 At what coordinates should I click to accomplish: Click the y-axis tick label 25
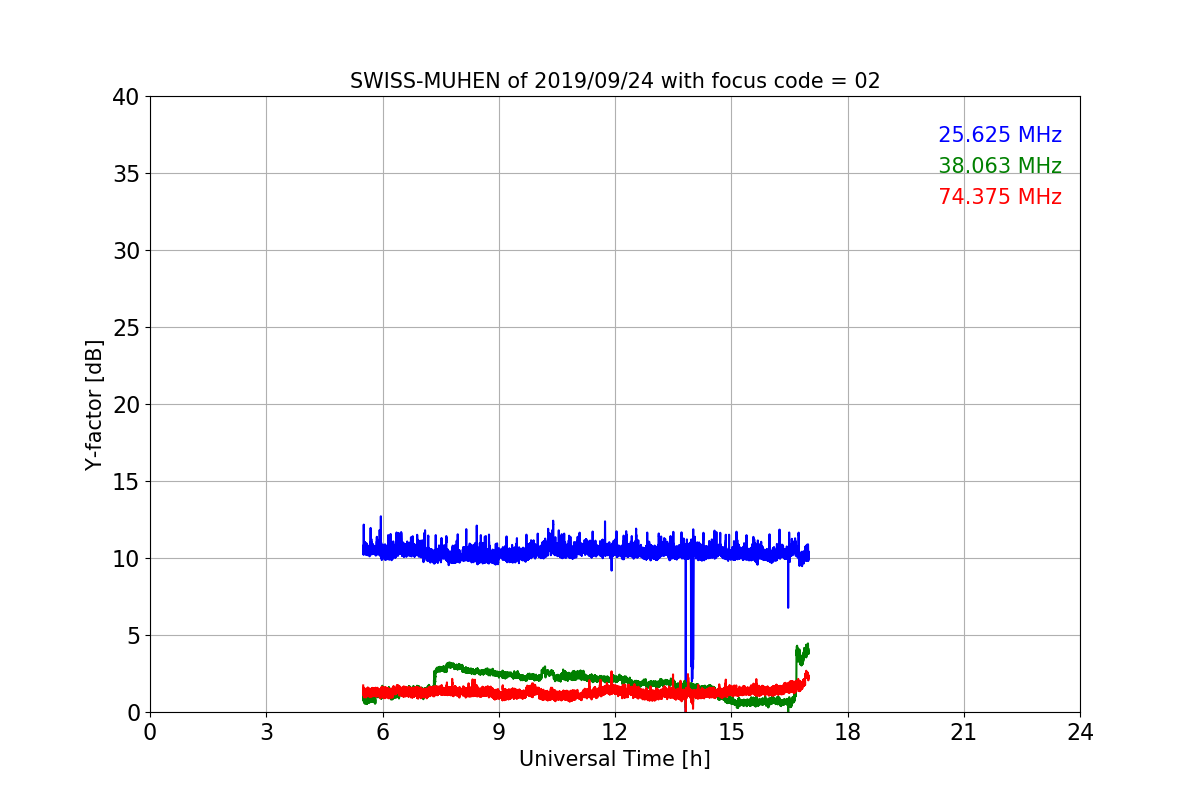click(125, 328)
